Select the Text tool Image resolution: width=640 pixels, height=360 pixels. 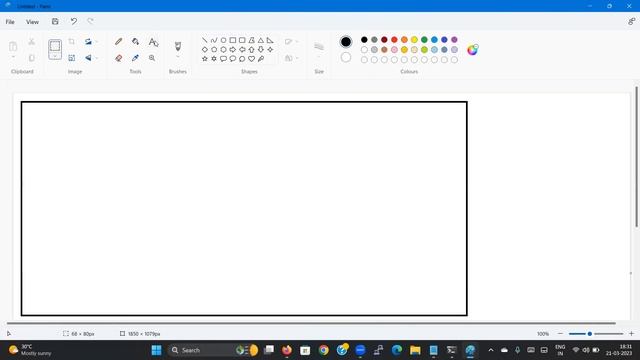(153, 42)
